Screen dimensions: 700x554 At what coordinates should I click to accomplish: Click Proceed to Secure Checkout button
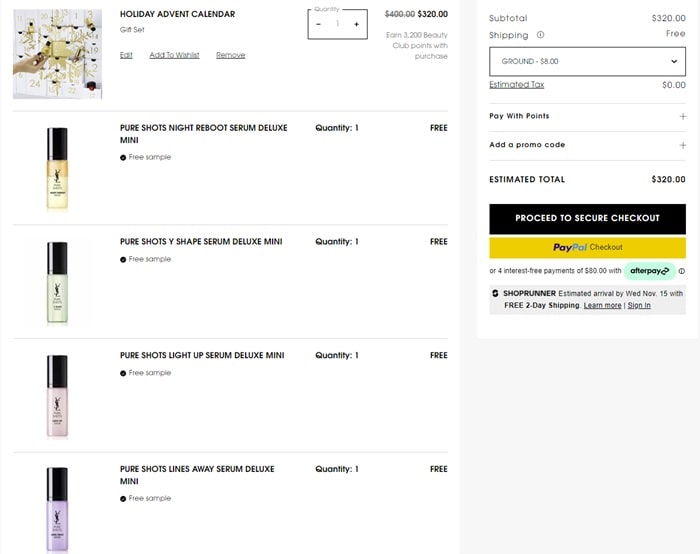tap(587, 218)
